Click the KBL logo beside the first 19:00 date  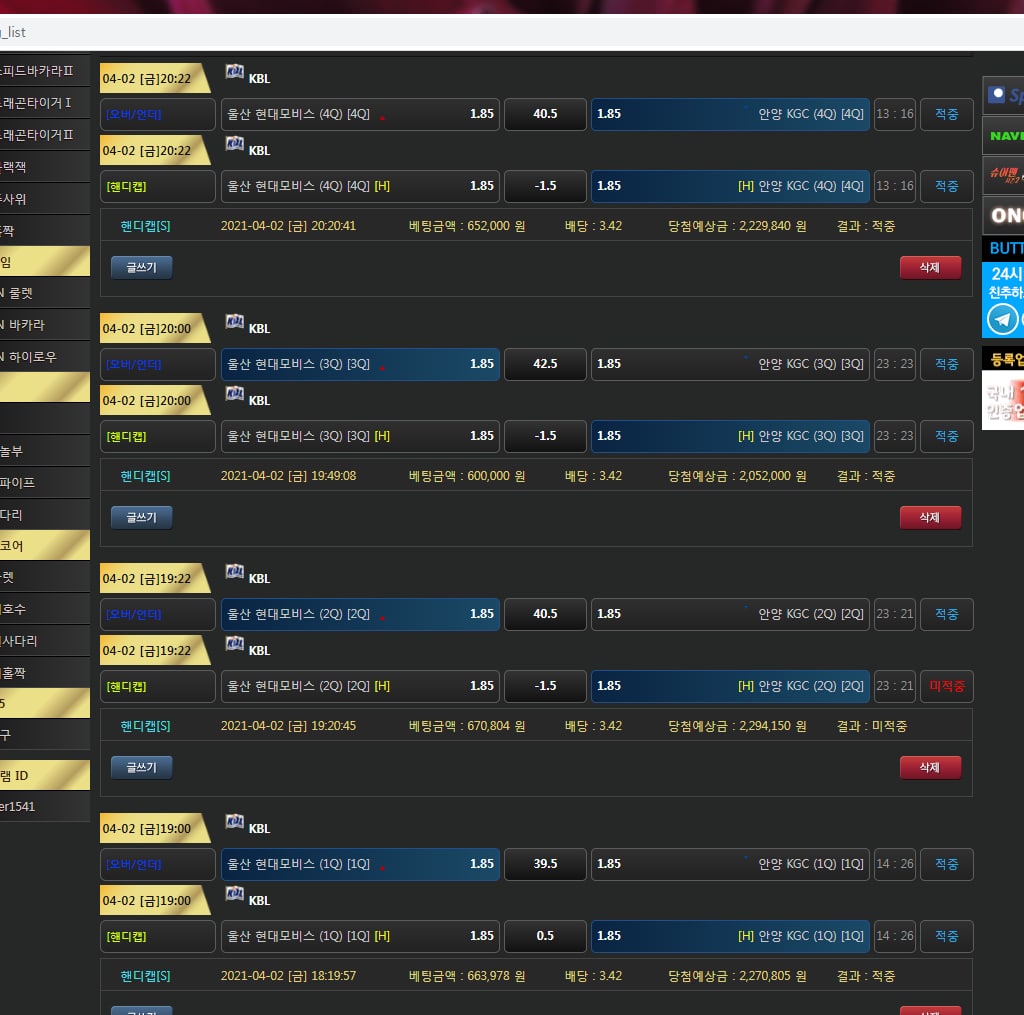click(235, 822)
